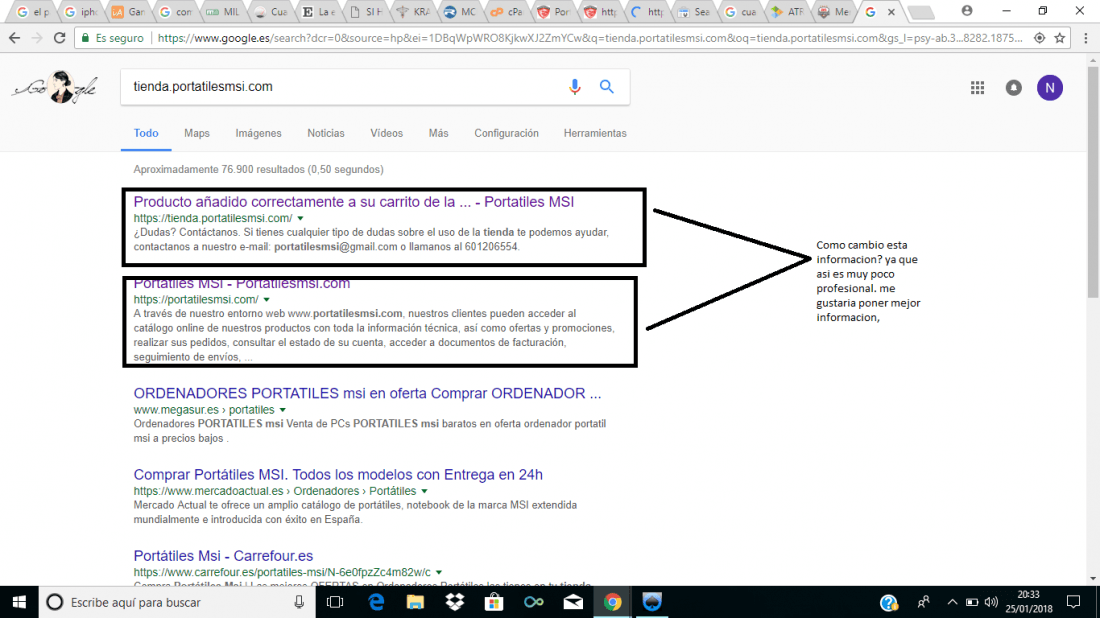Image resolution: width=1100 pixels, height=618 pixels.
Task: Start voice search with microphone icon
Action: [575, 87]
